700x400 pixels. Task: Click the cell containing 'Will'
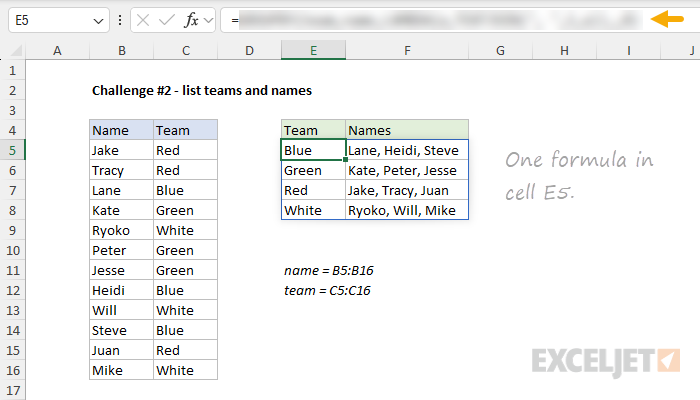[121, 310]
